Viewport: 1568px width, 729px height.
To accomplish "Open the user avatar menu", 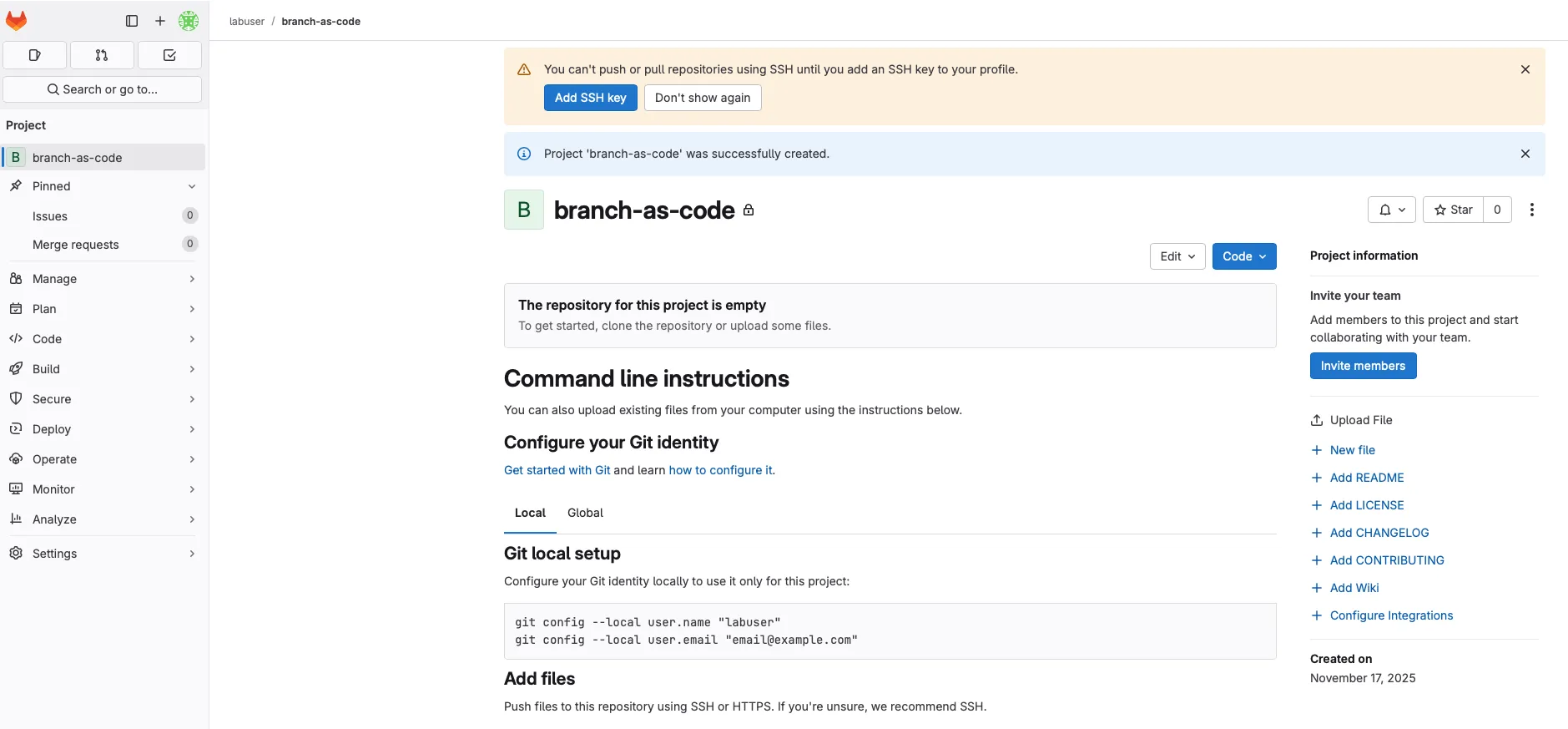I will tap(189, 21).
